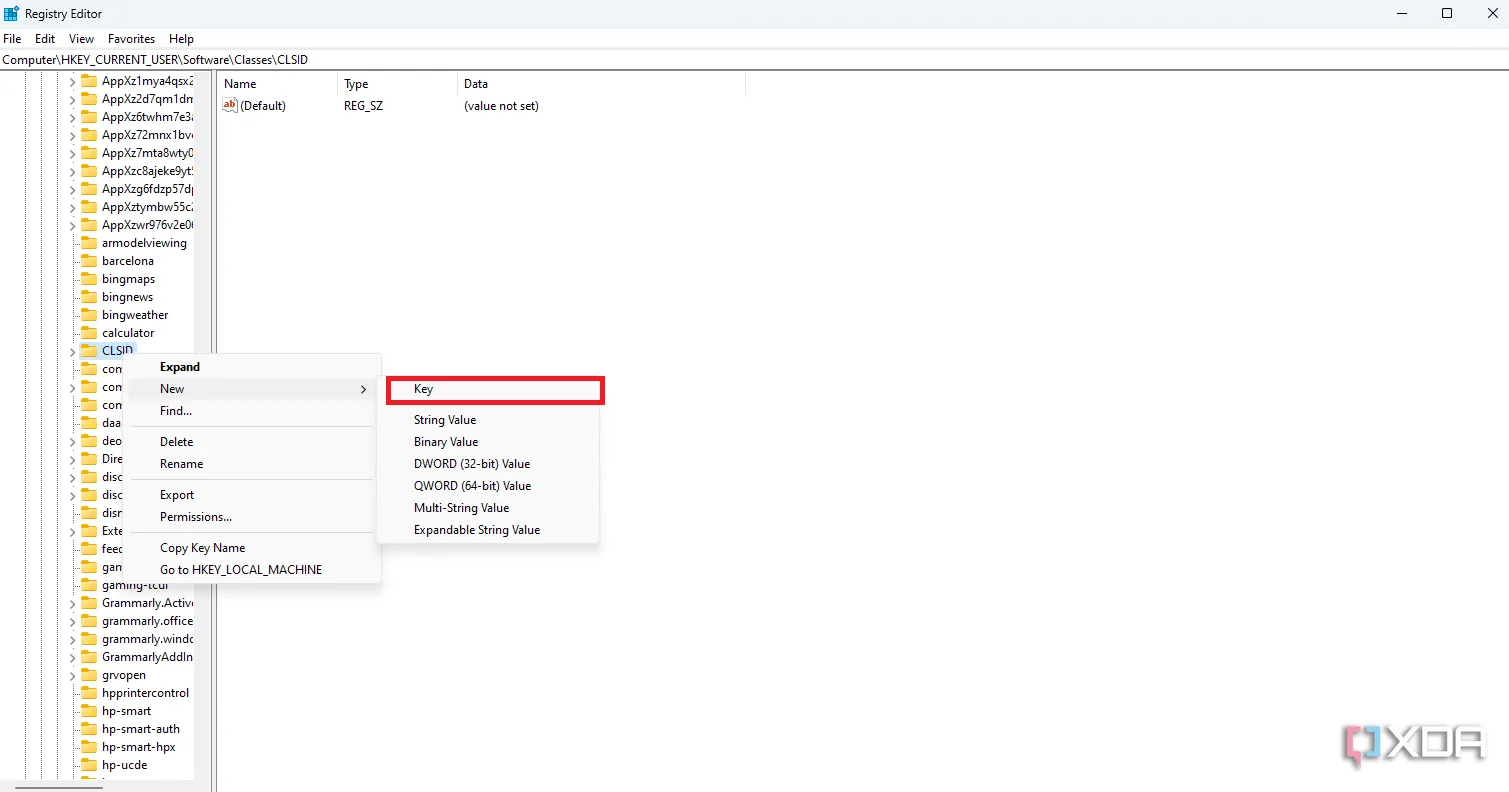This screenshot has width=1509, height=792.
Task: Click the bingnews folder icon
Action: click(x=88, y=297)
